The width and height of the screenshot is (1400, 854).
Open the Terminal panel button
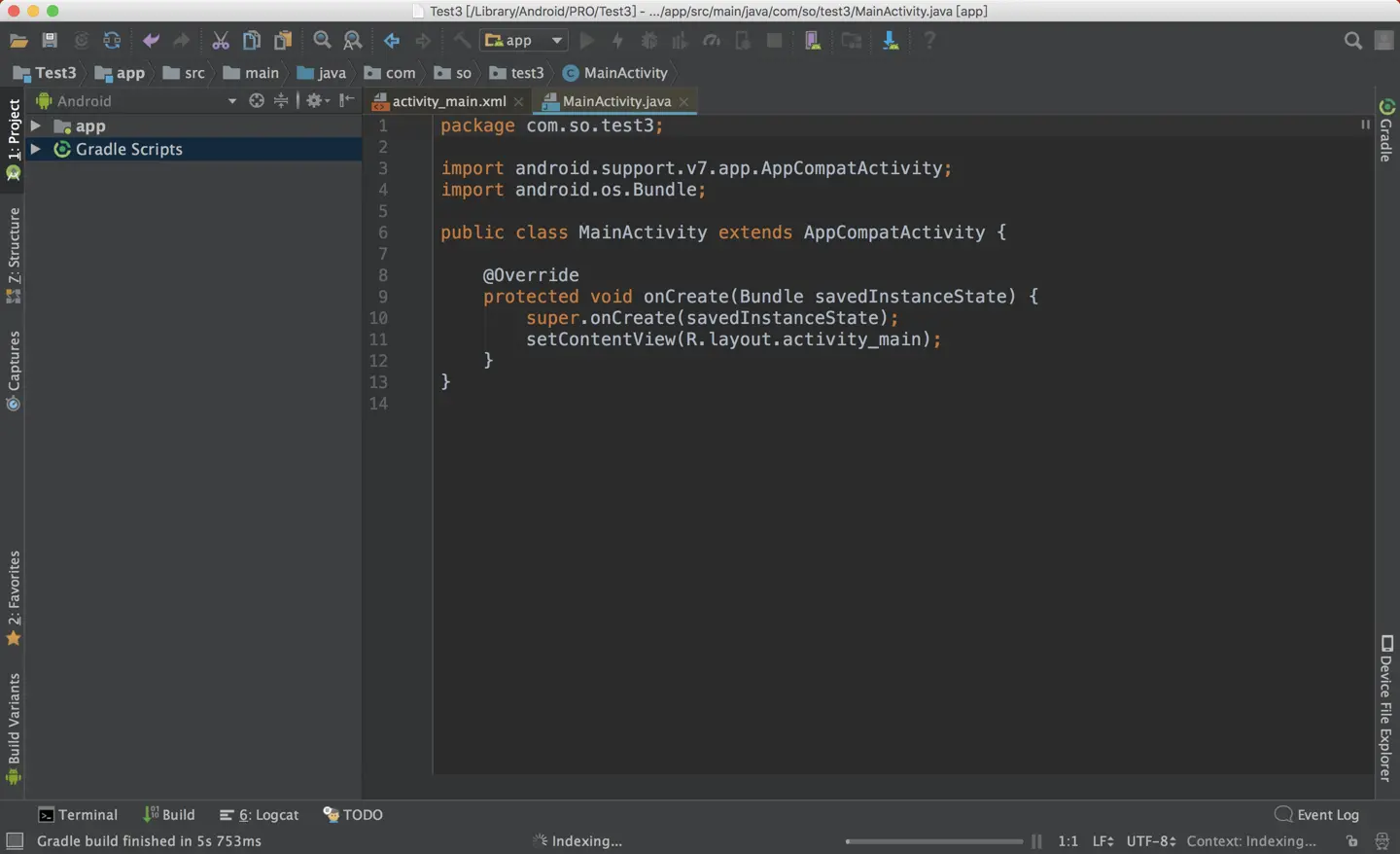pyautogui.click(x=78, y=815)
